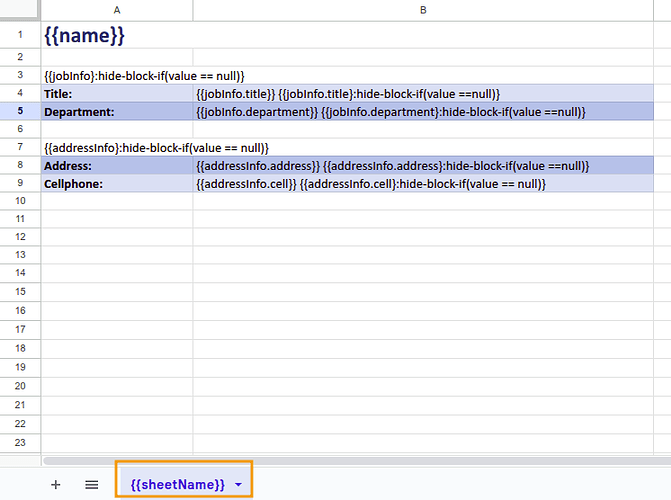
Task: Open the {{sheetName}} tab dropdown arrow
Action: pyautogui.click(x=238, y=484)
